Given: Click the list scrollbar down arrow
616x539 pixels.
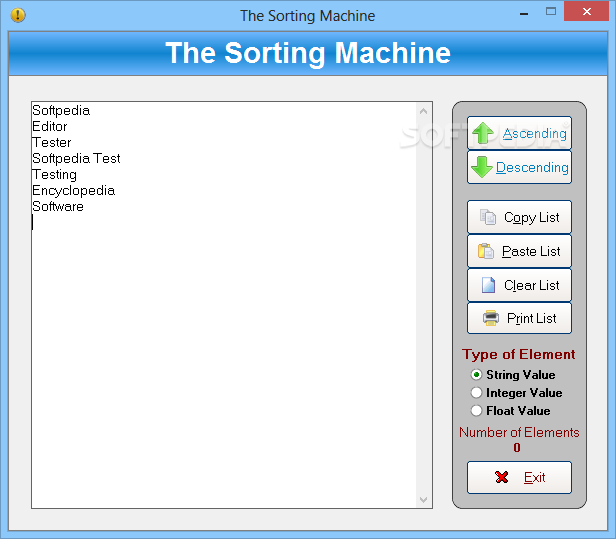Looking at the screenshot, I should coord(423,500).
